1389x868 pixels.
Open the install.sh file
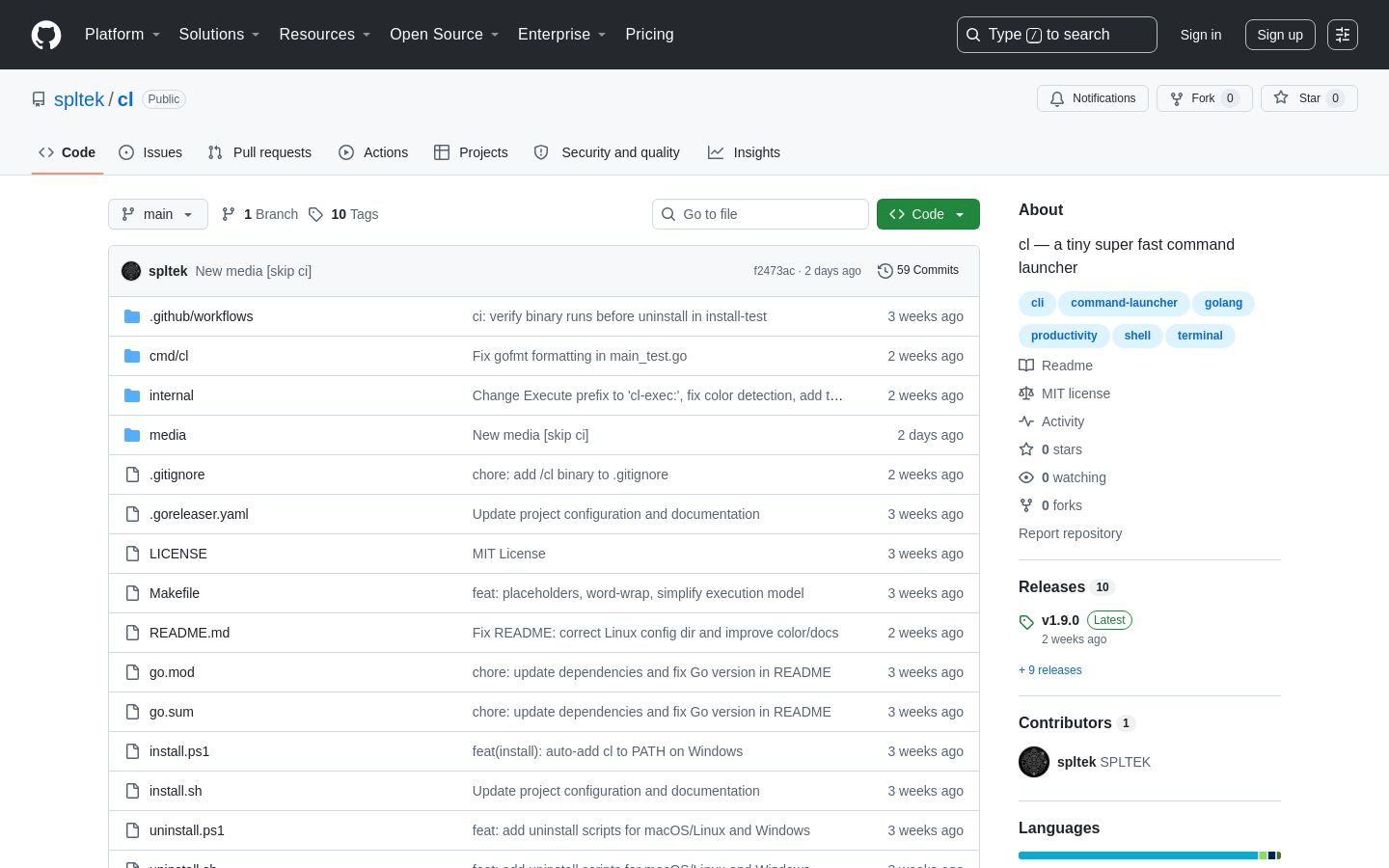click(176, 791)
